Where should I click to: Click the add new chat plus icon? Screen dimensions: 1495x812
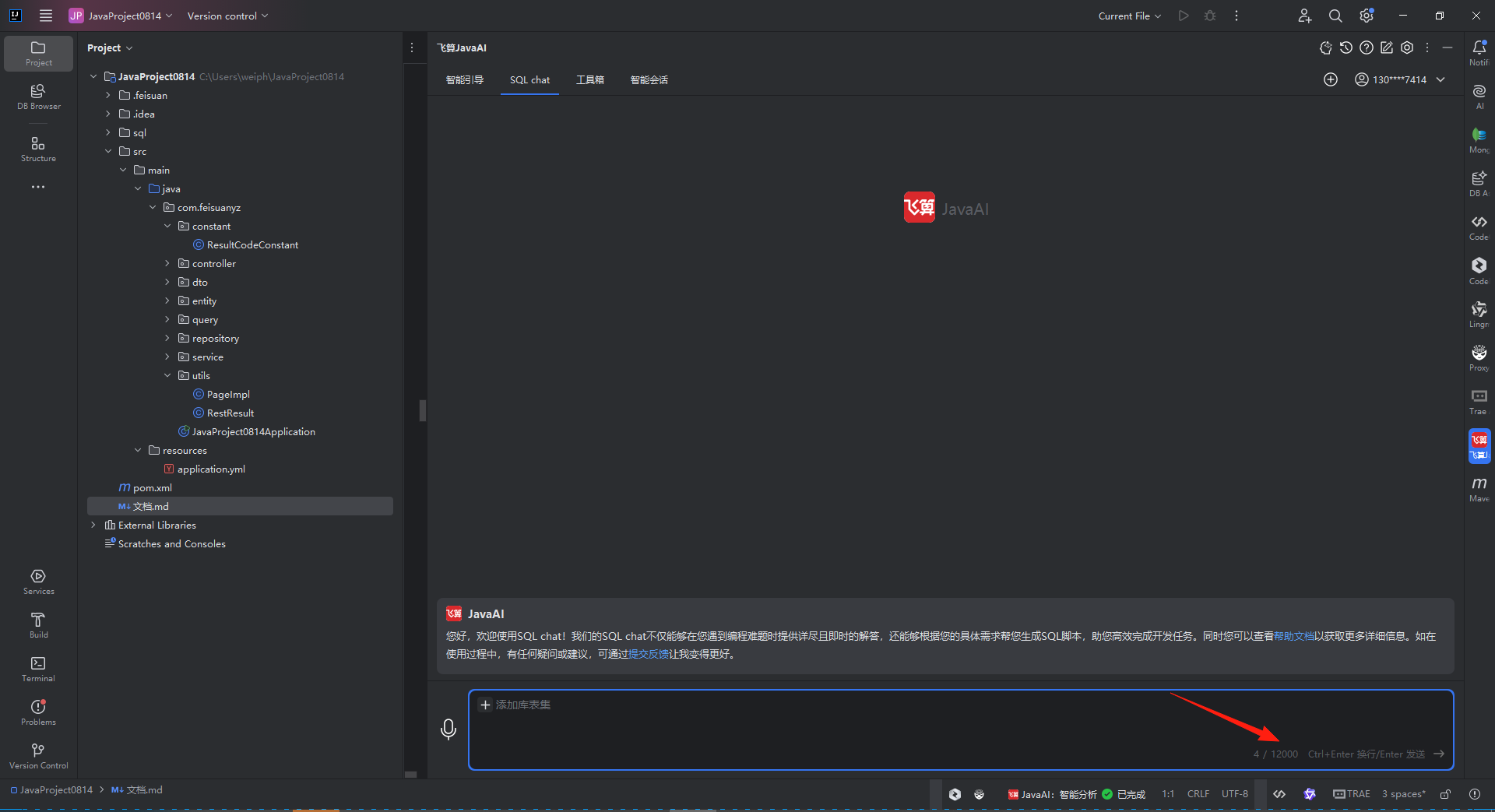(x=1331, y=79)
